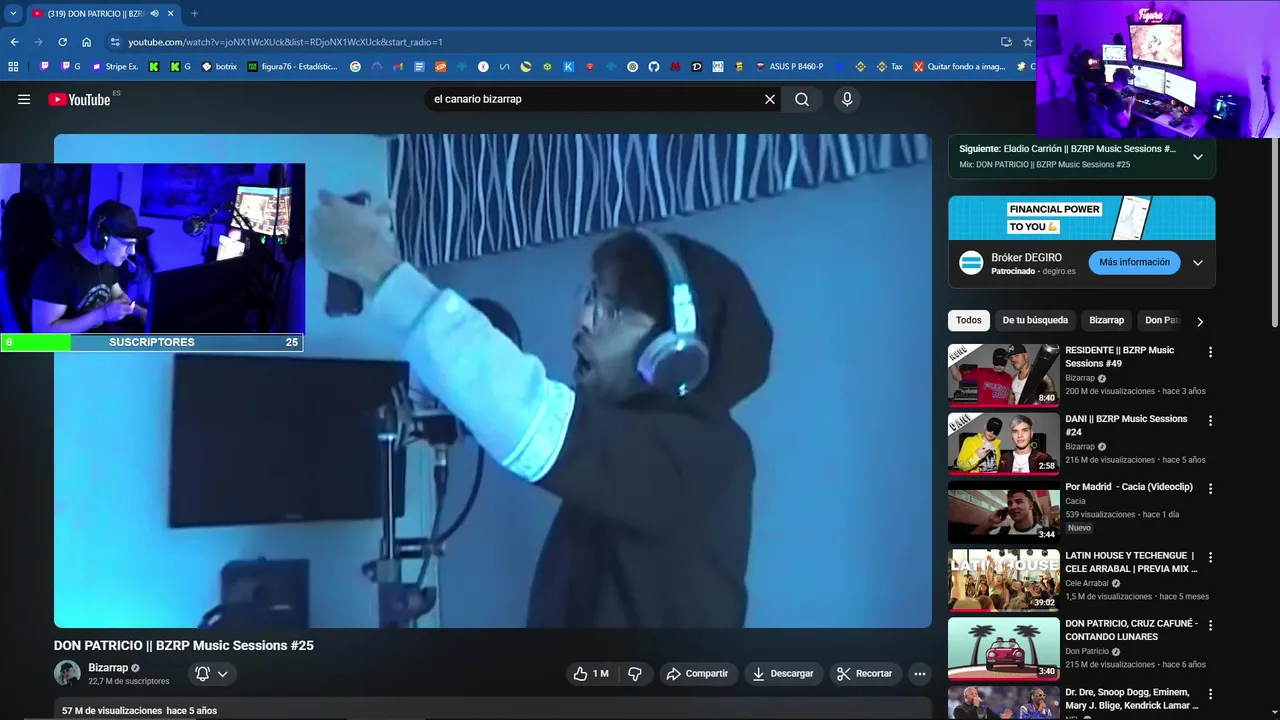This screenshot has width=1280, height=720.
Task: Open the ASUS P B460-P bookmark
Action: [789, 67]
